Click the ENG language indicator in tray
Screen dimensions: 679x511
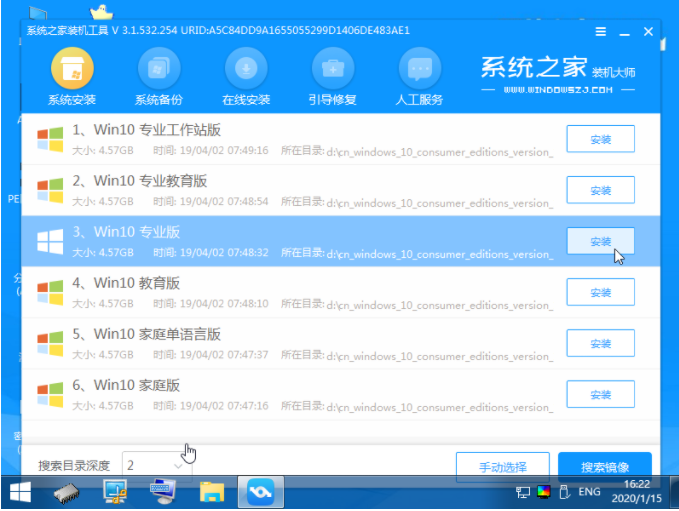[590, 492]
